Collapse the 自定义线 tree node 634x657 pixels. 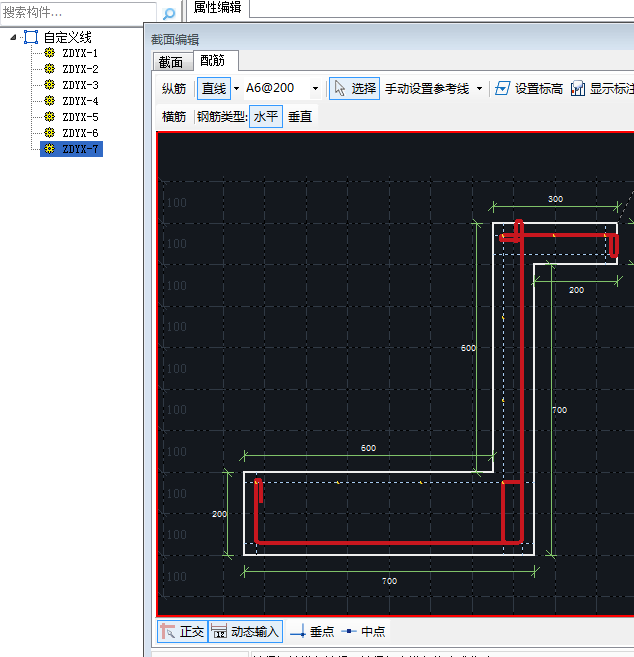13,37
